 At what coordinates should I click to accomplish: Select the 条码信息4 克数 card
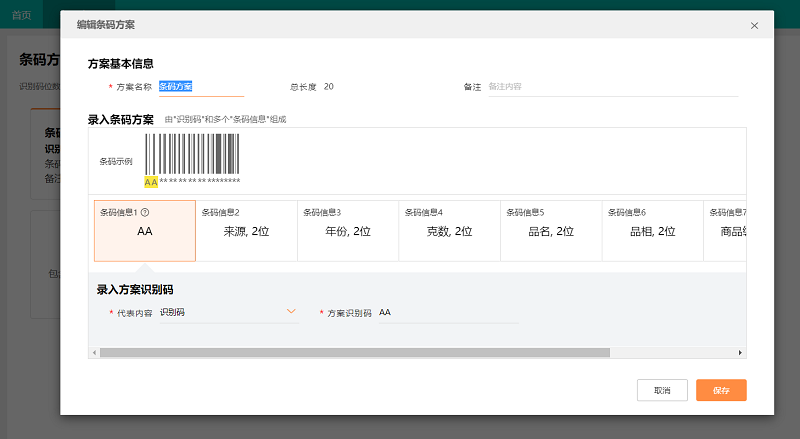449,231
